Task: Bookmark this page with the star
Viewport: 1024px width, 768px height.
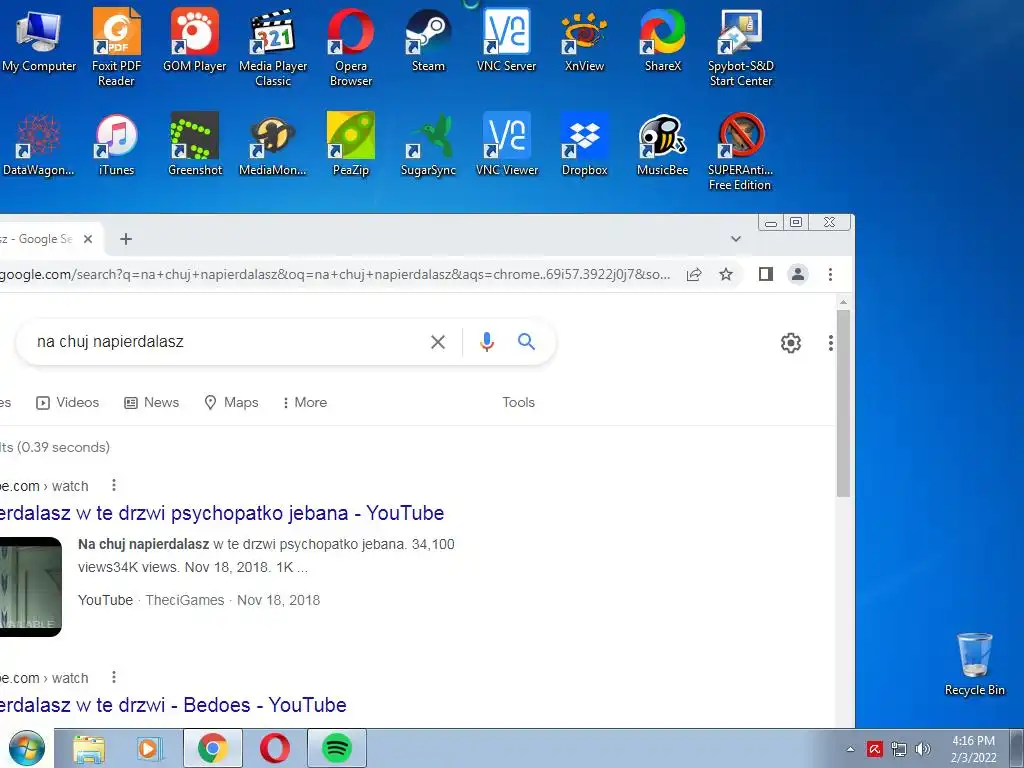Action: [x=726, y=274]
